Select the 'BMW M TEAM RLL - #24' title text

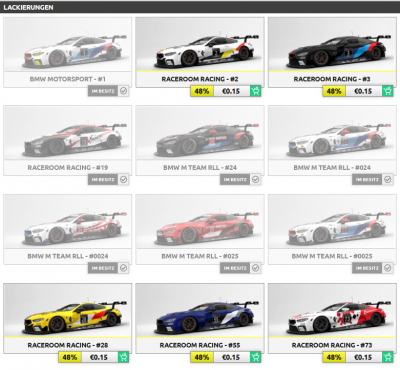(x=200, y=168)
